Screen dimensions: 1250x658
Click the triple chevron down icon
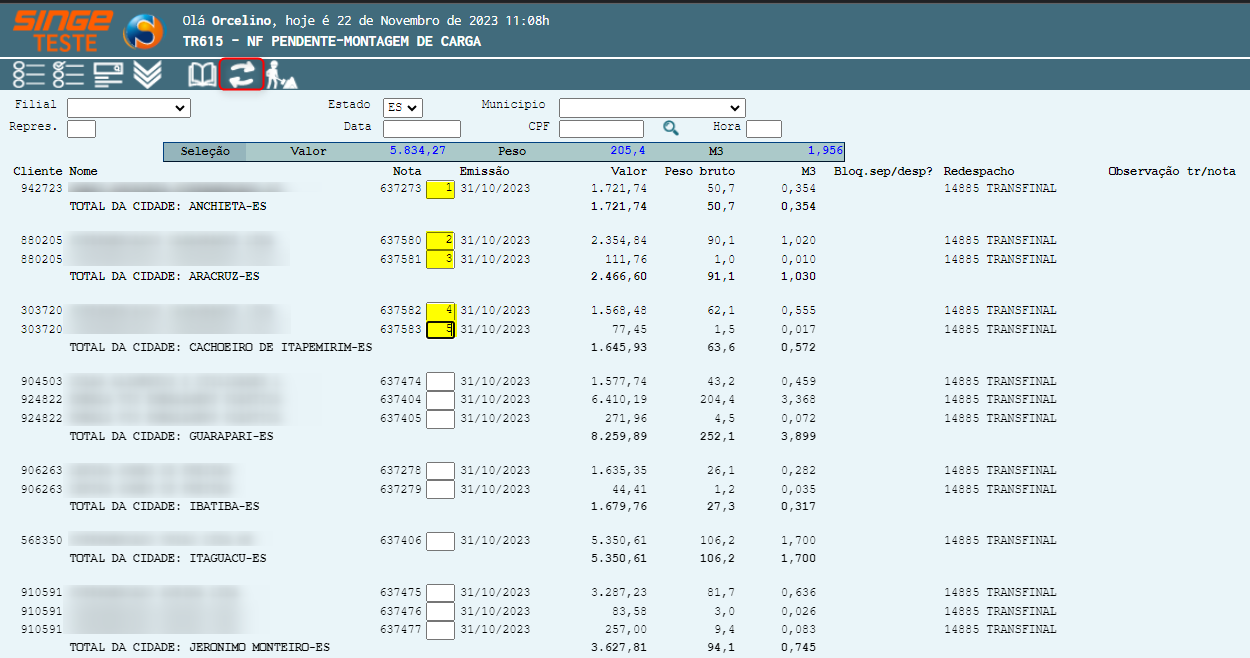click(147, 74)
